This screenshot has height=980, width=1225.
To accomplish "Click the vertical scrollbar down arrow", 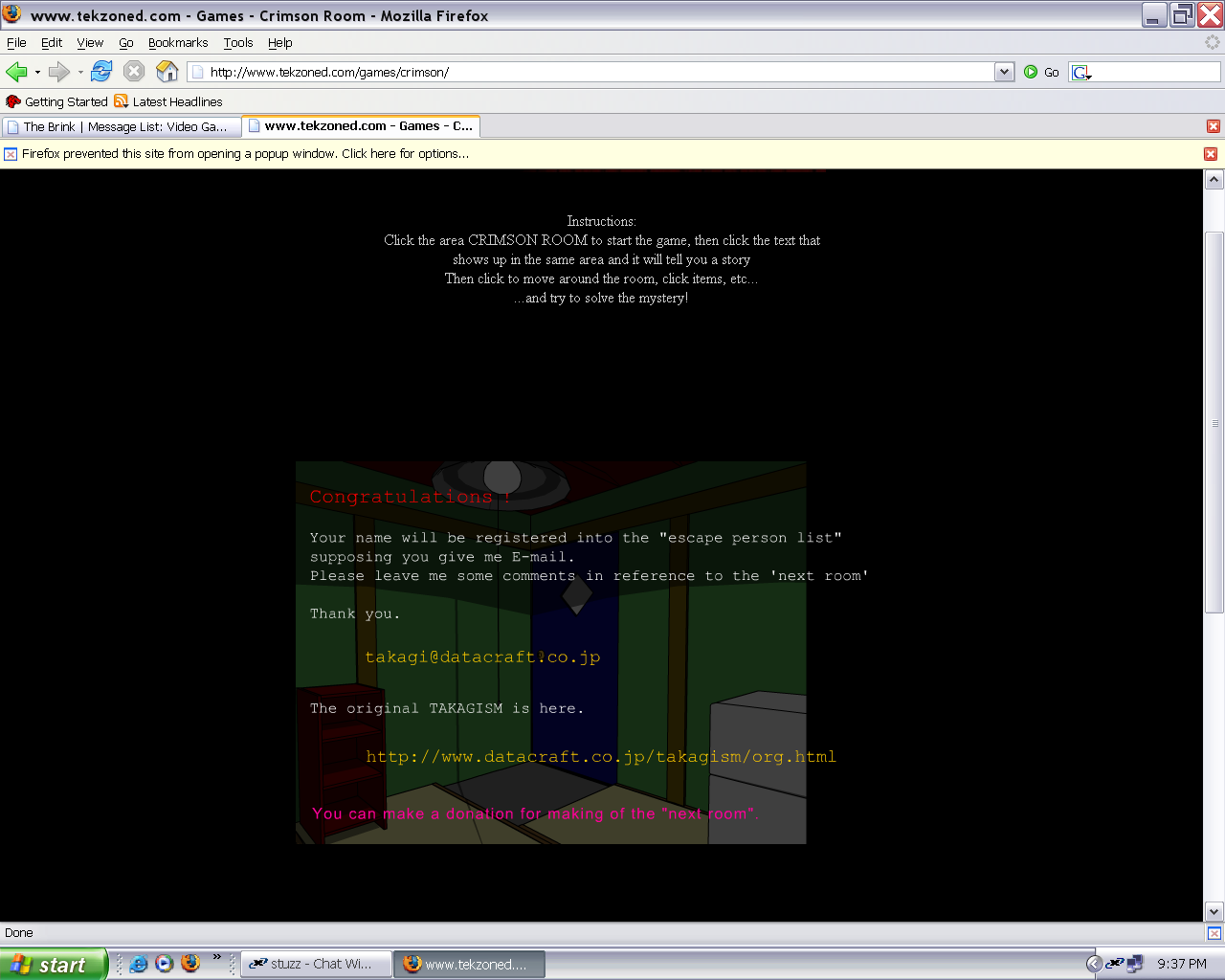I will tap(1214, 912).
